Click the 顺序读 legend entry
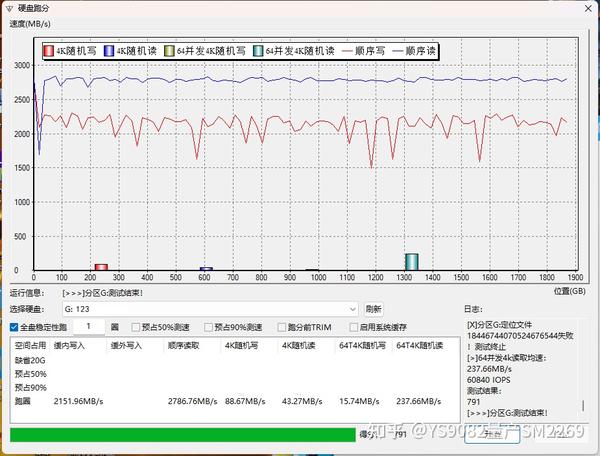 pos(414,51)
